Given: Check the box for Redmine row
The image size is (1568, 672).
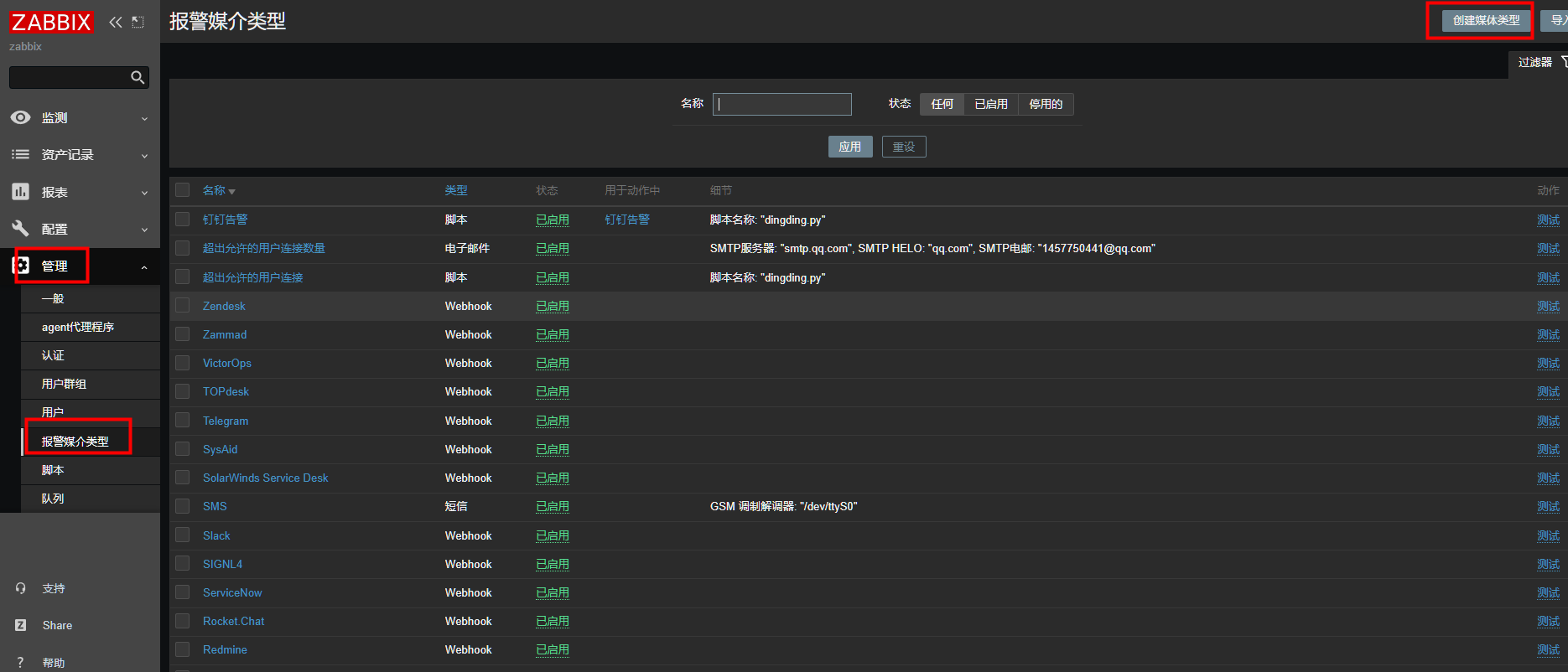Looking at the screenshot, I should pos(182,649).
